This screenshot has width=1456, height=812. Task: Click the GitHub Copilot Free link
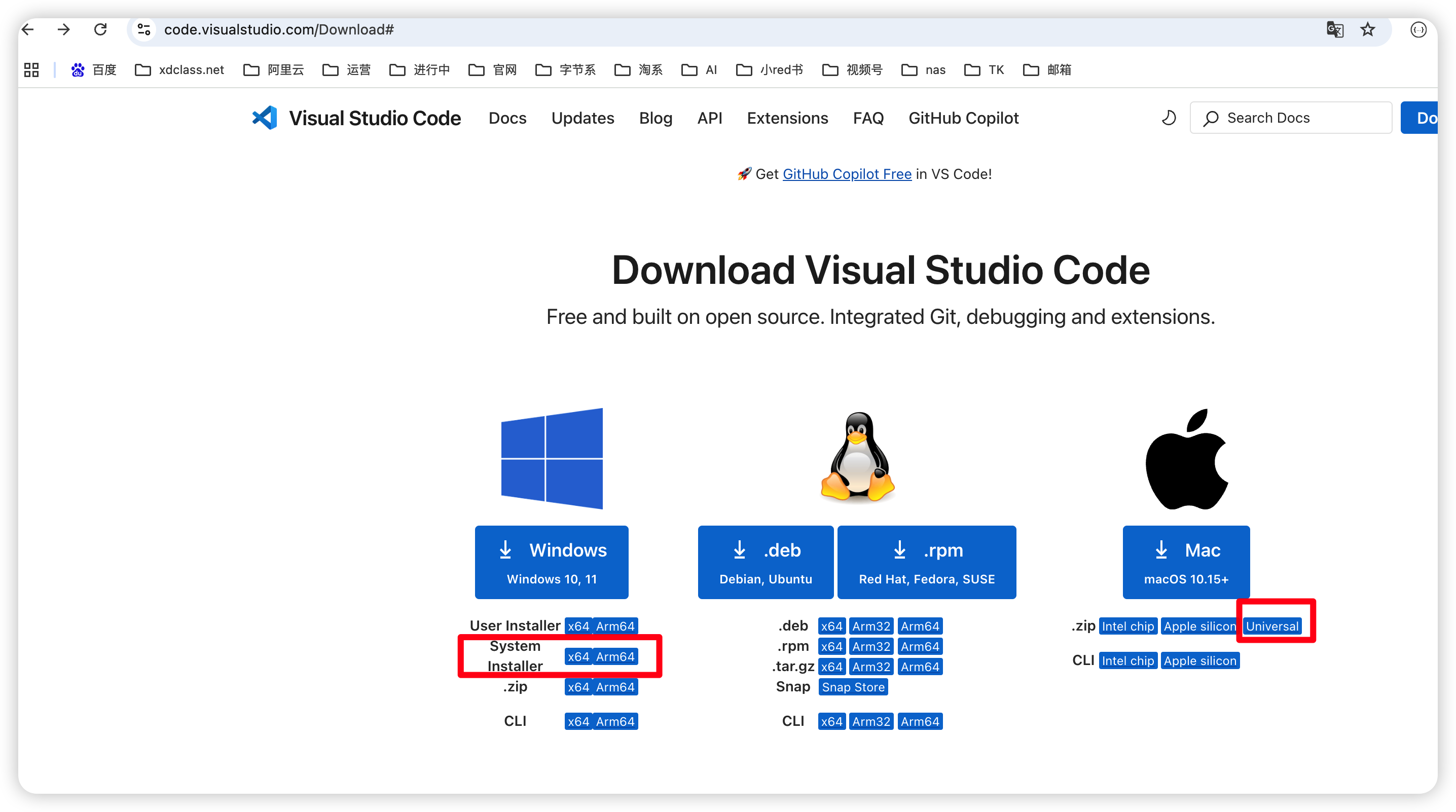coord(847,174)
